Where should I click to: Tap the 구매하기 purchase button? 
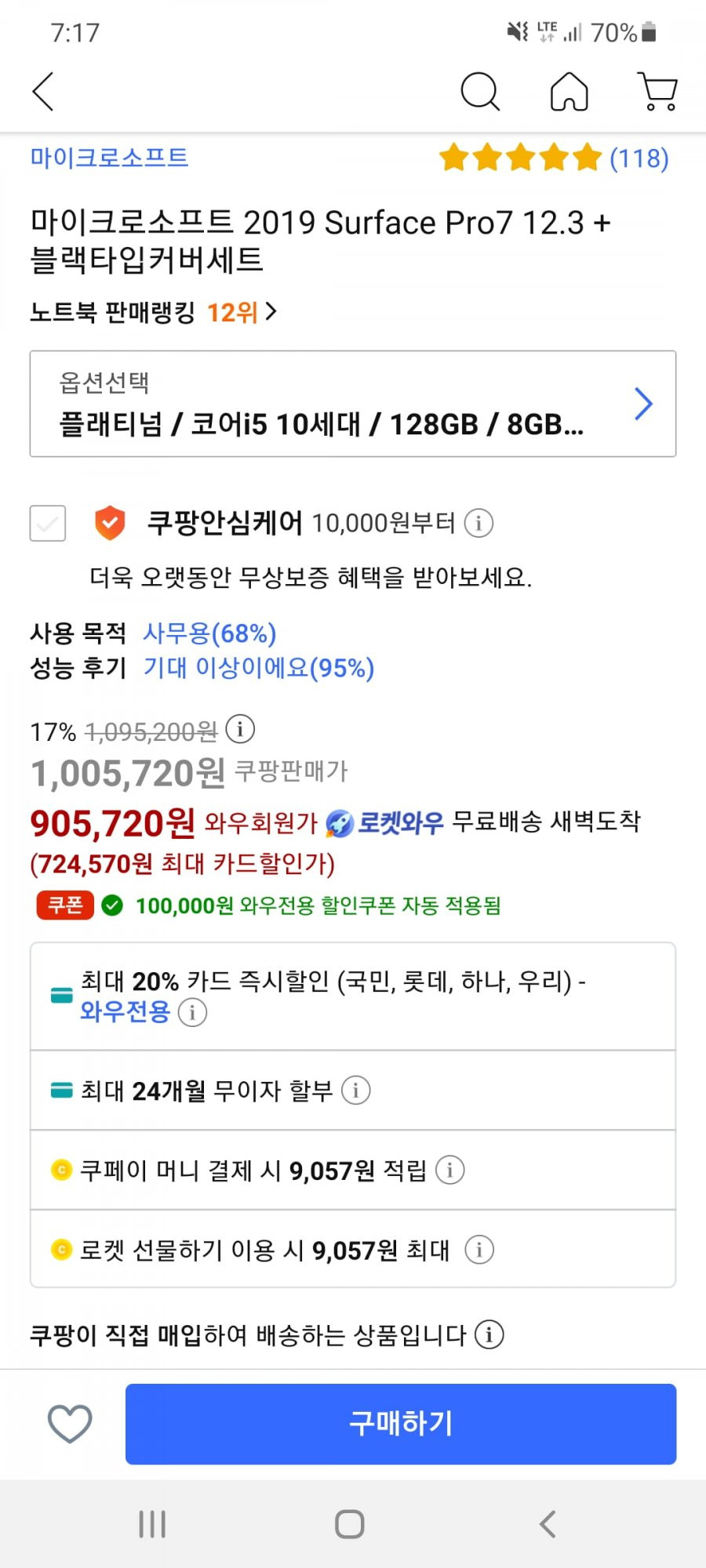tap(401, 1424)
